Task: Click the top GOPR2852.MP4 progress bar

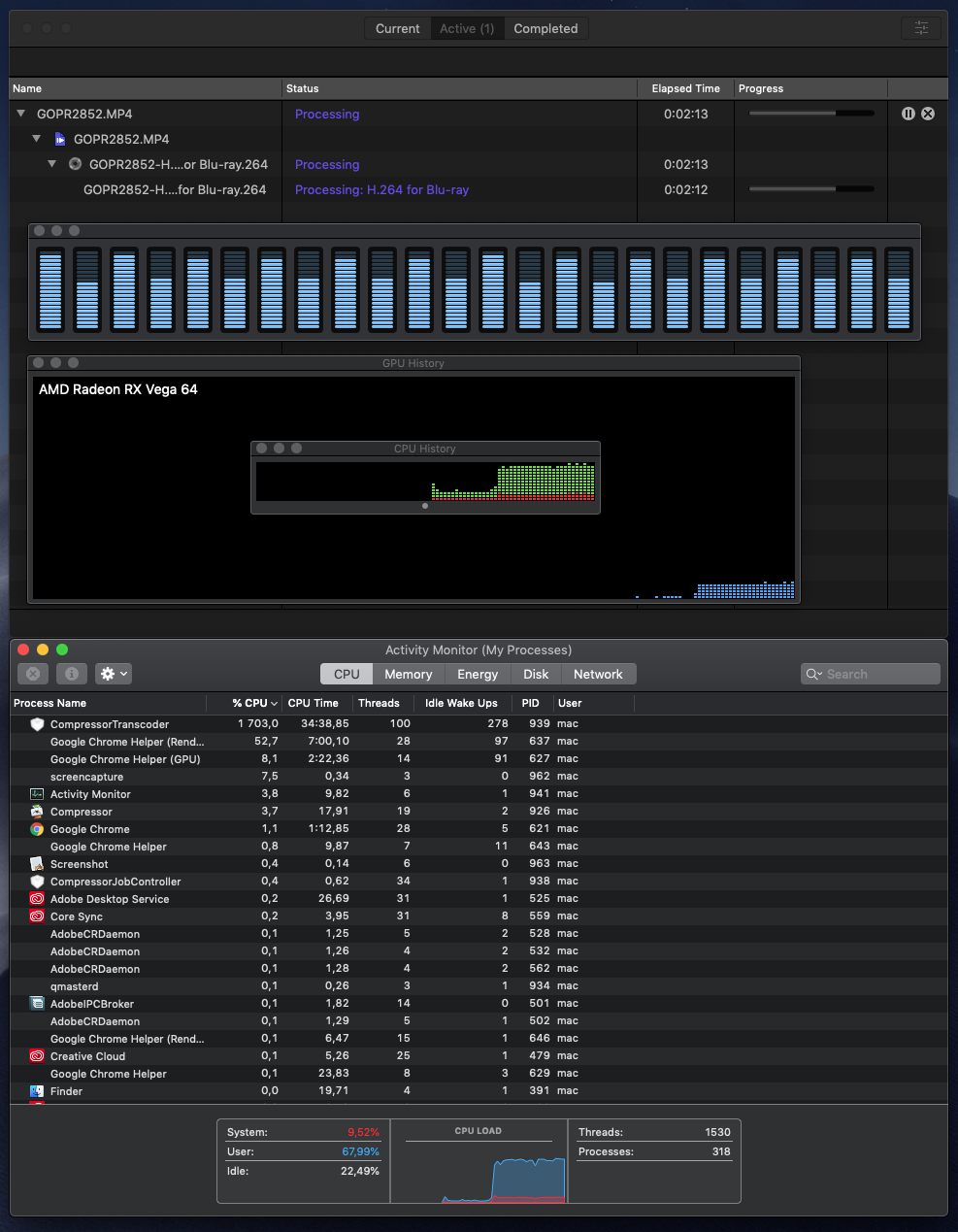Action: coord(811,114)
